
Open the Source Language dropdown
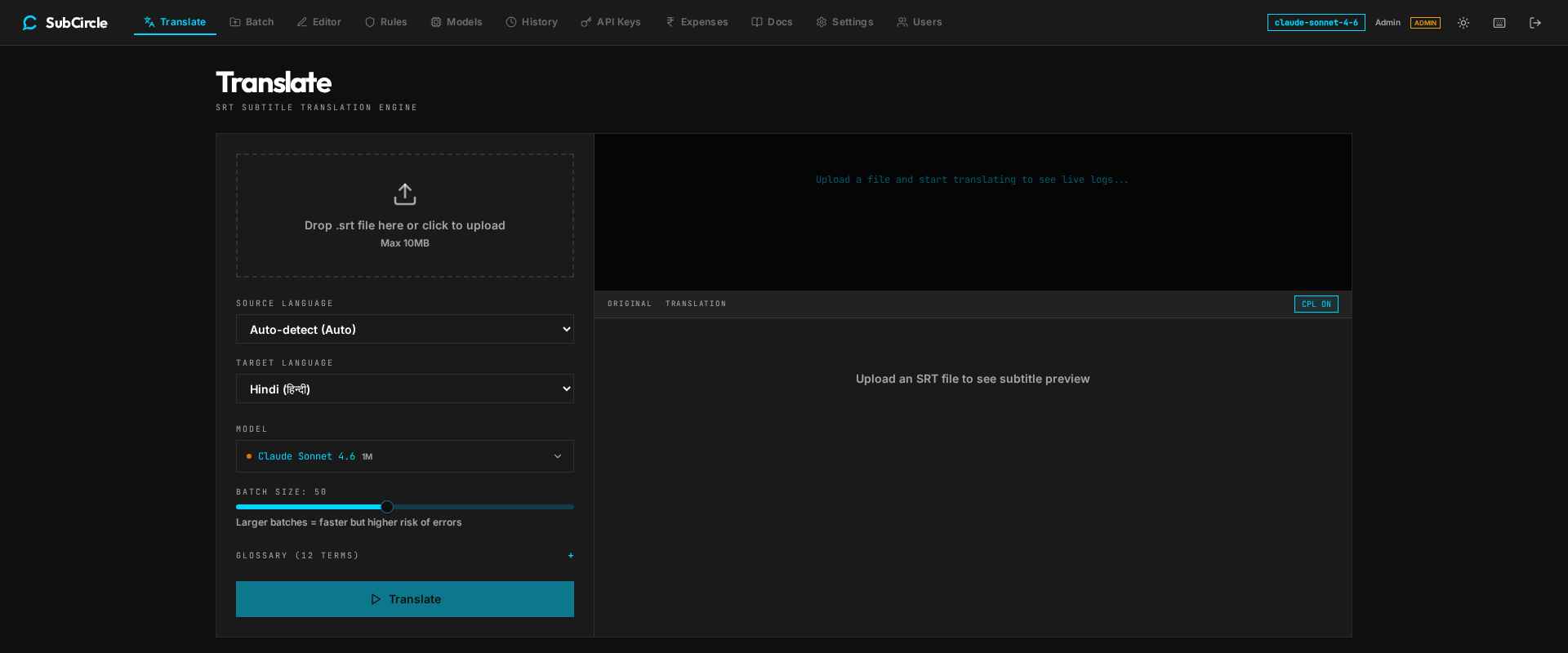[405, 330]
